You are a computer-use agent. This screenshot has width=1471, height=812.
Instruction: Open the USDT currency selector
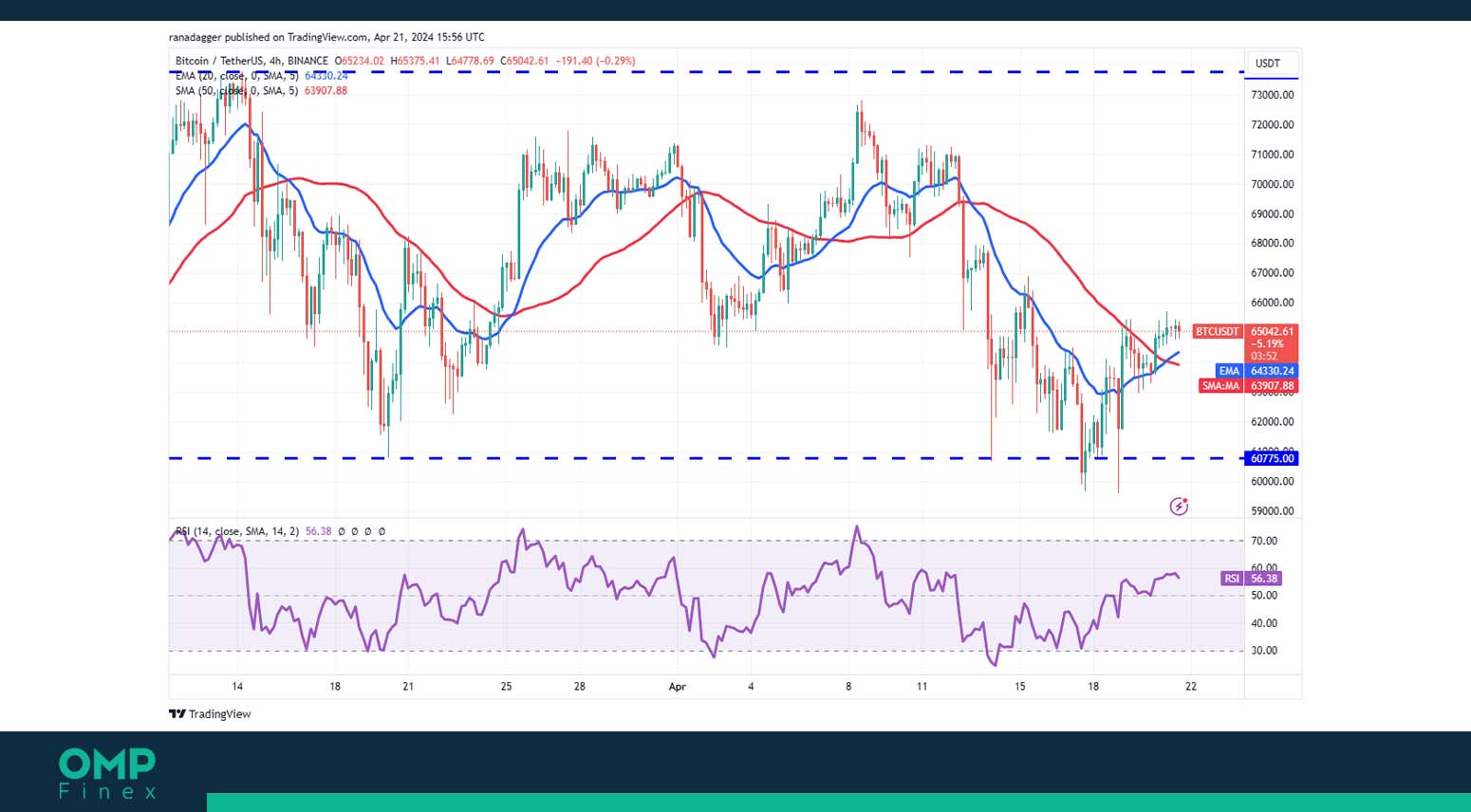click(x=1271, y=64)
